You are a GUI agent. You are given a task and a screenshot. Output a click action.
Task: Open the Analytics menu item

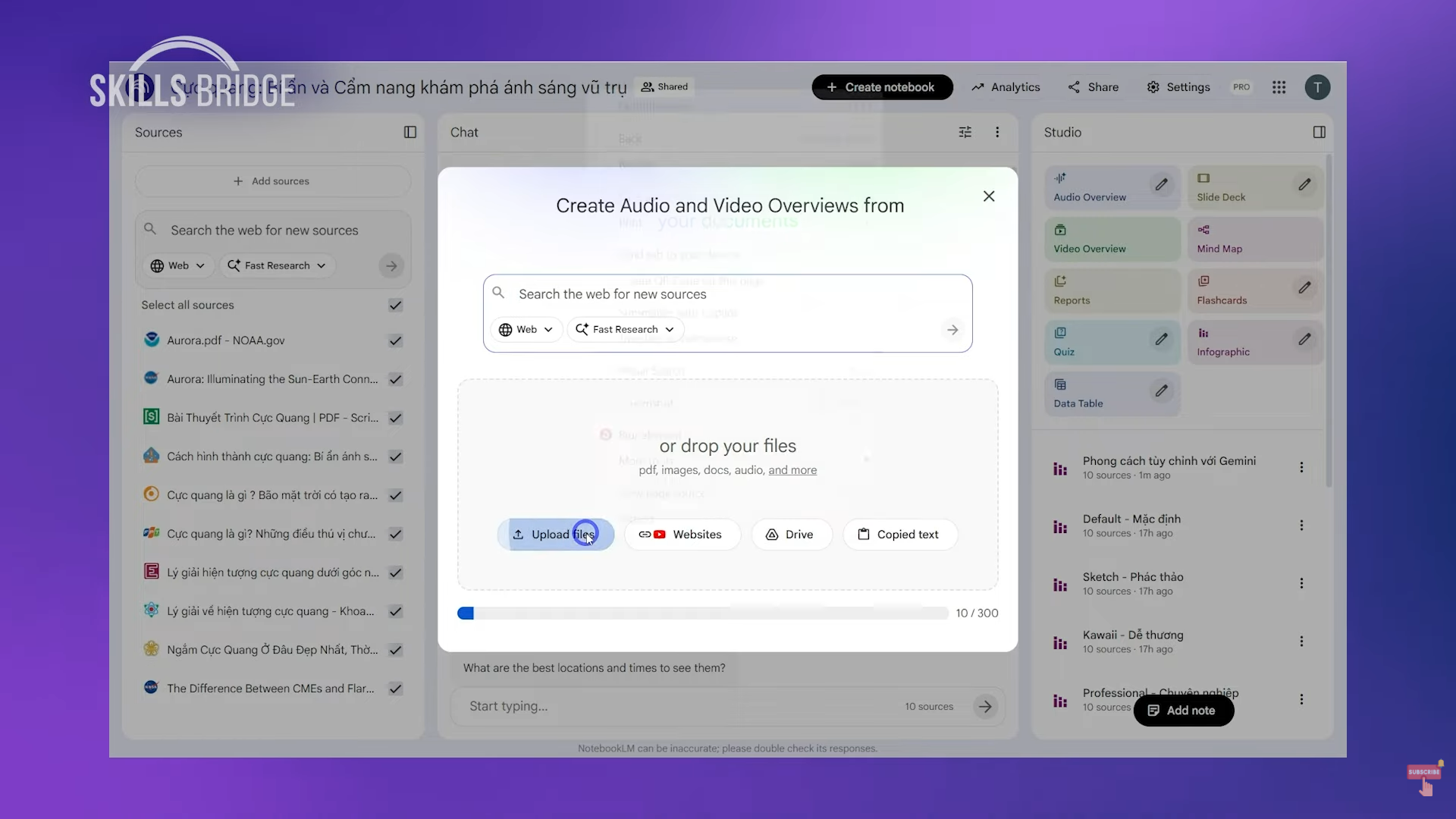pyautogui.click(x=1006, y=87)
